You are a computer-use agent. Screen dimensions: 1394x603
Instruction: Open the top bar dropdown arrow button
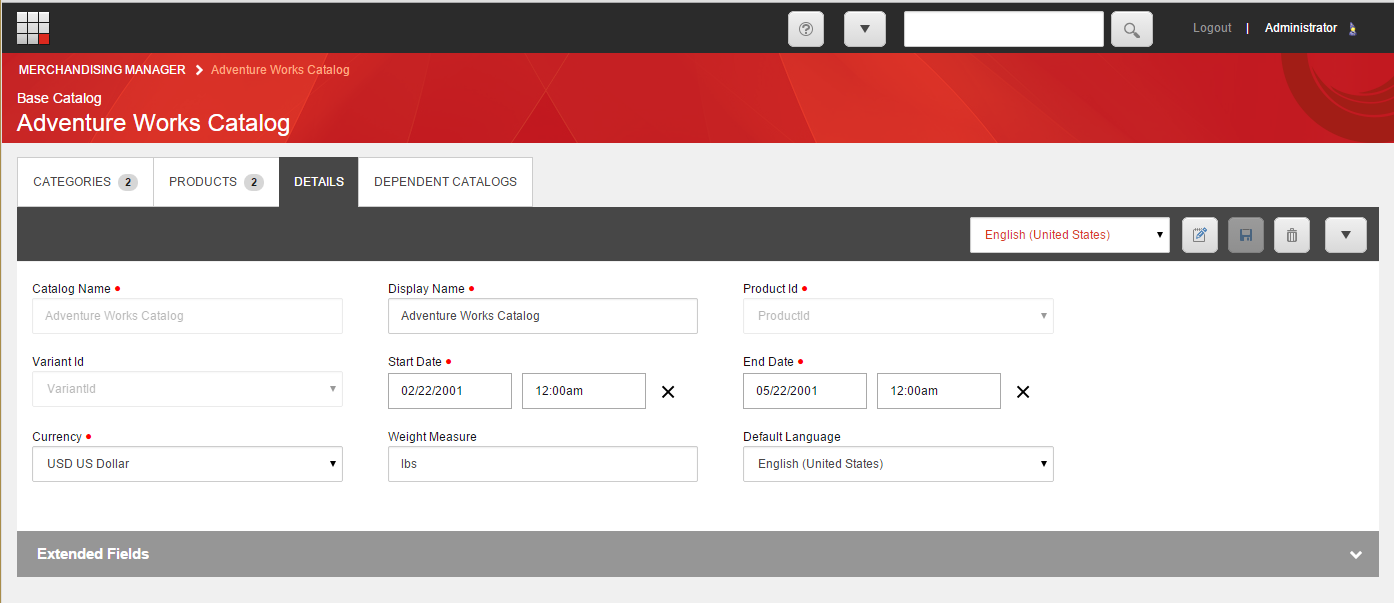(x=865, y=29)
